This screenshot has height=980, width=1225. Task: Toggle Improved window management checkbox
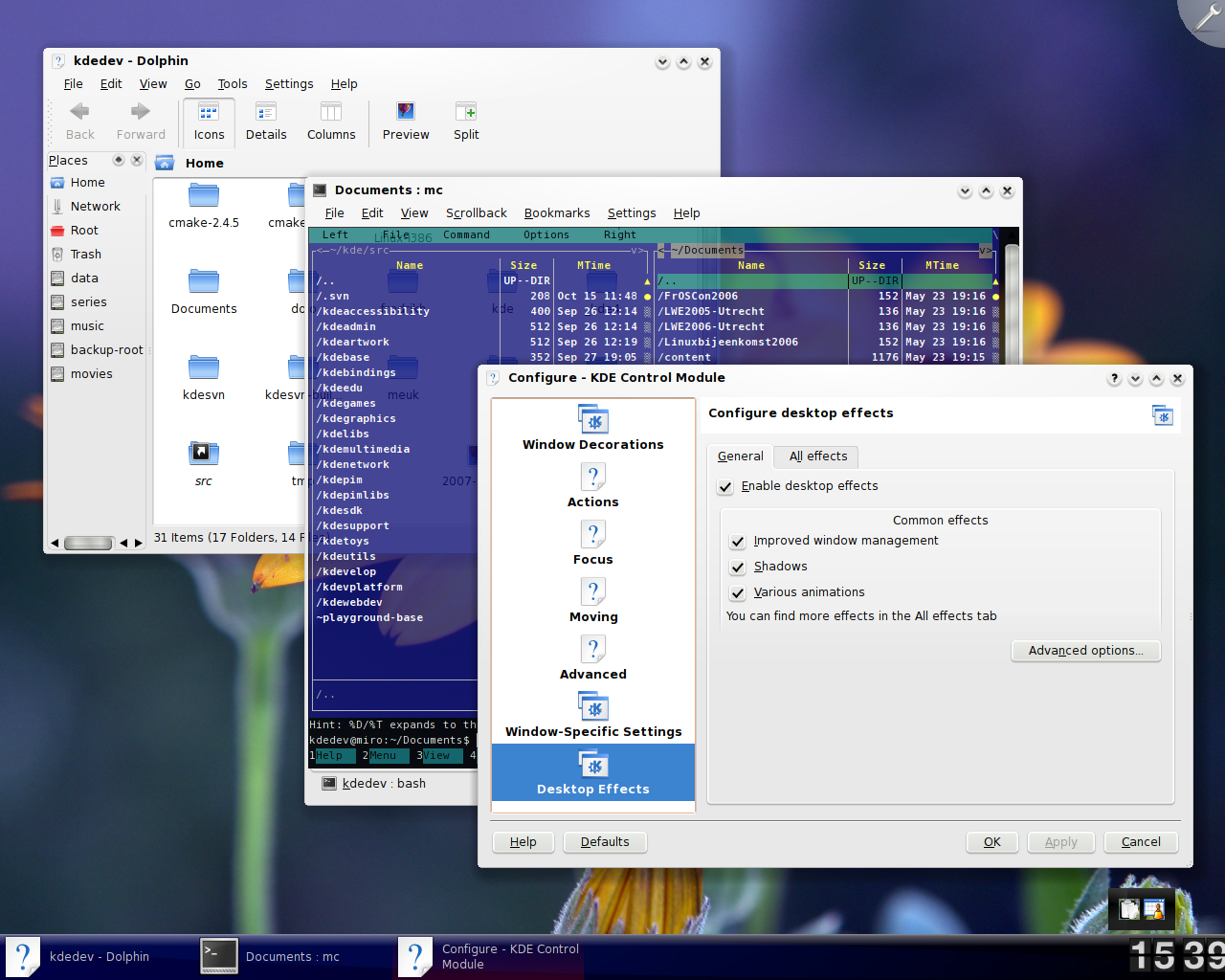point(738,542)
